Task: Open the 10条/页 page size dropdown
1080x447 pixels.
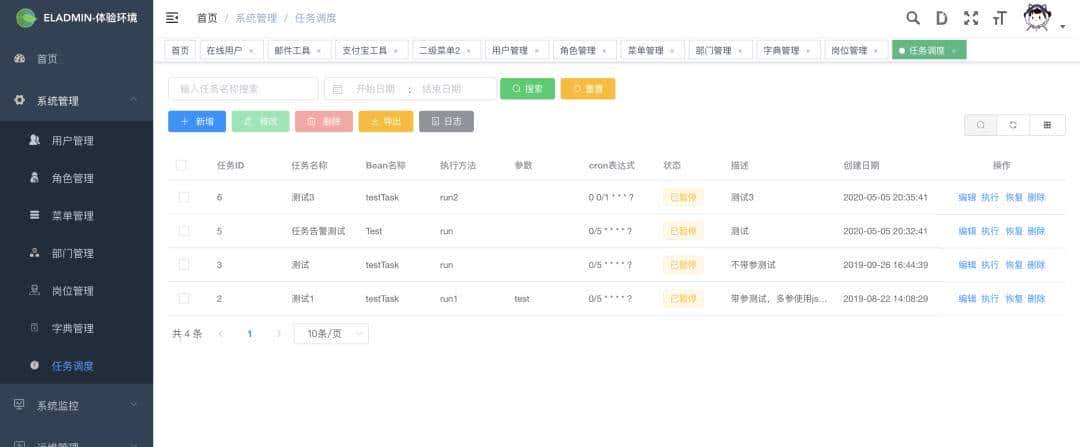Action: pos(331,333)
